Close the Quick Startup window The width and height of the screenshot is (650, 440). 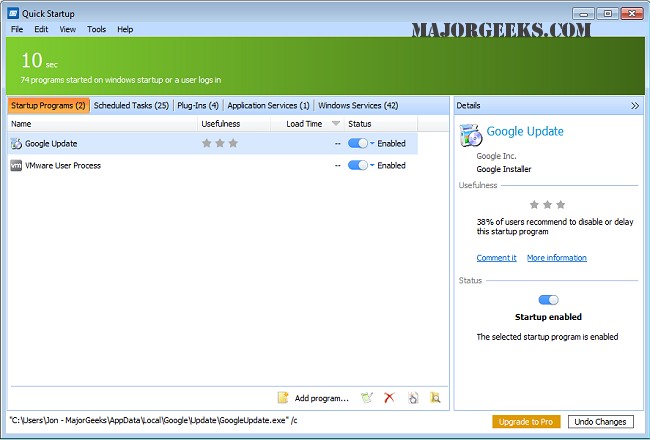[x=632, y=14]
